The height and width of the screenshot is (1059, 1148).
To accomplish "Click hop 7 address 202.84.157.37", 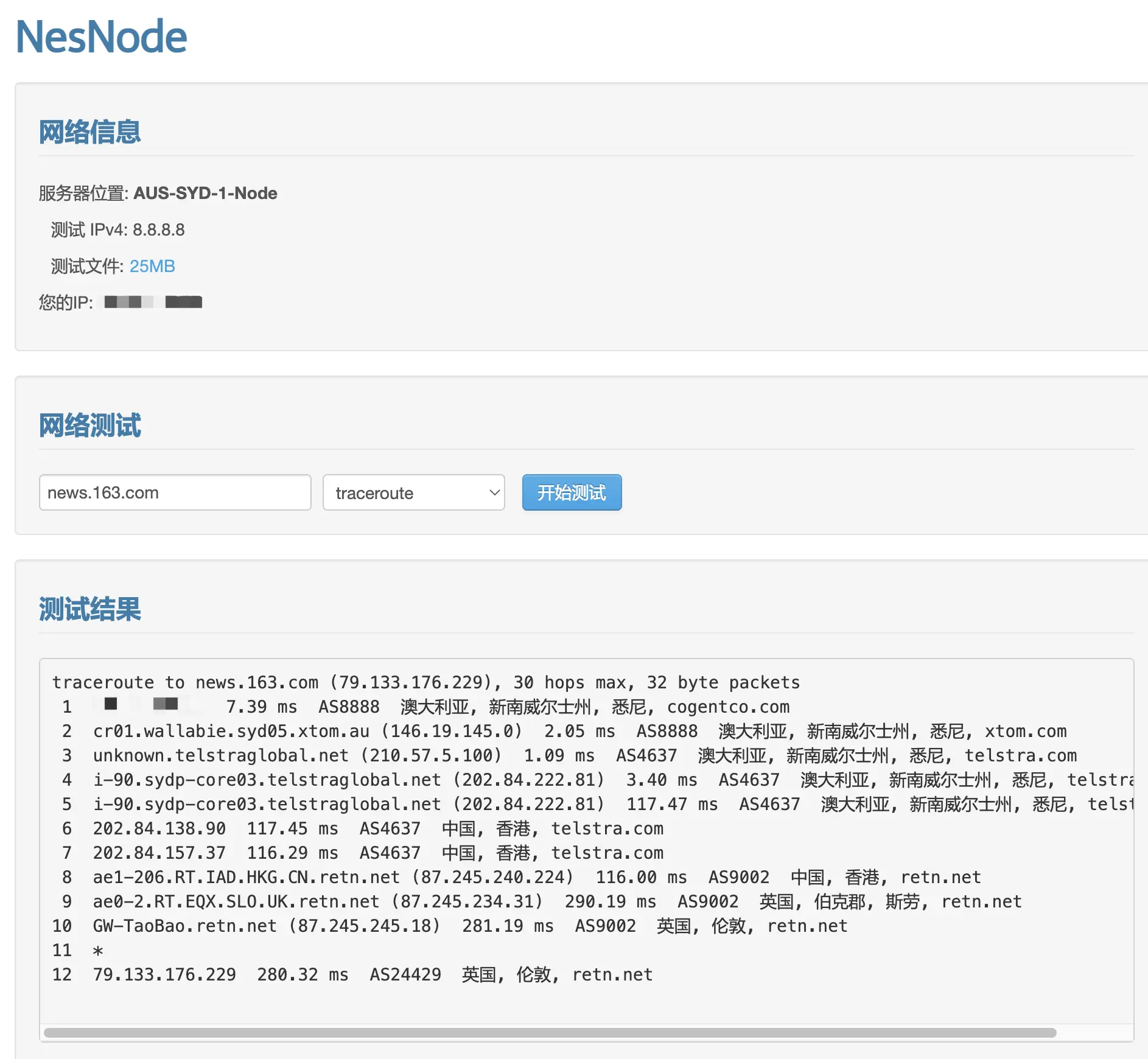I will [159, 853].
